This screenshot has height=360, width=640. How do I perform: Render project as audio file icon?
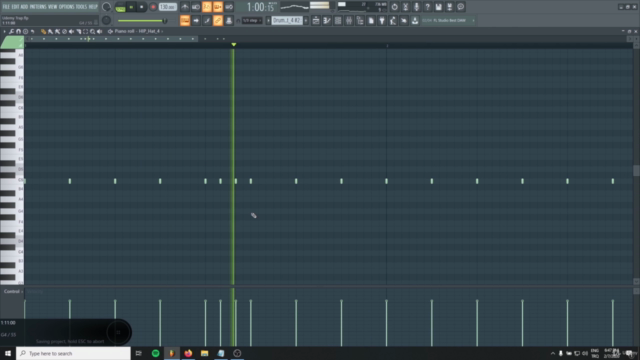point(449,7)
